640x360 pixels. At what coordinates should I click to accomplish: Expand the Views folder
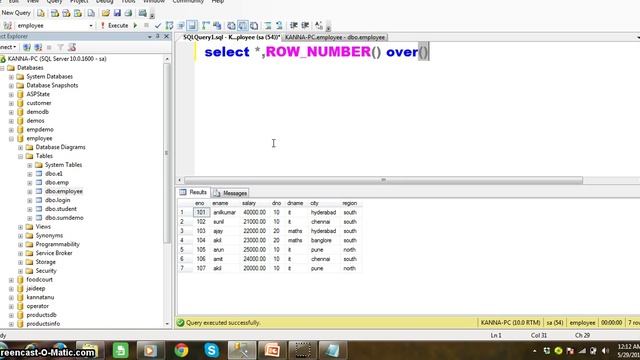20,227
